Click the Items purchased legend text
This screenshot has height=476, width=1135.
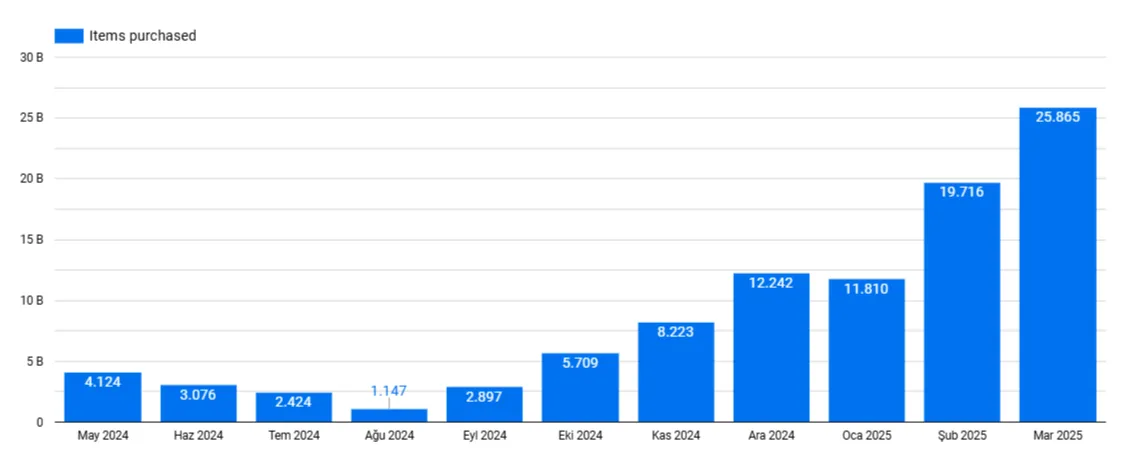[142, 36]
